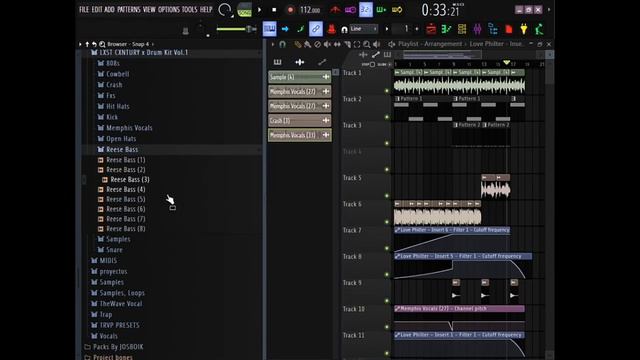Expand the TRVP PRESETS folder
Screen dimensions: 640x360
[115, 325]
